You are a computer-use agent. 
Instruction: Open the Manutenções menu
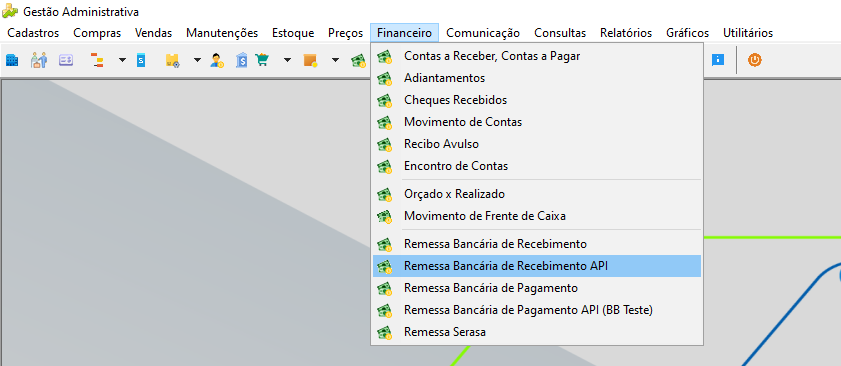(x=222, y=33)
